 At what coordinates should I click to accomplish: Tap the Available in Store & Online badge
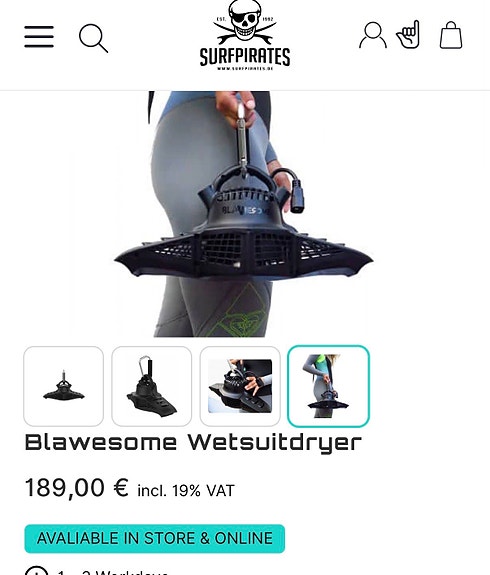[155, 538]
